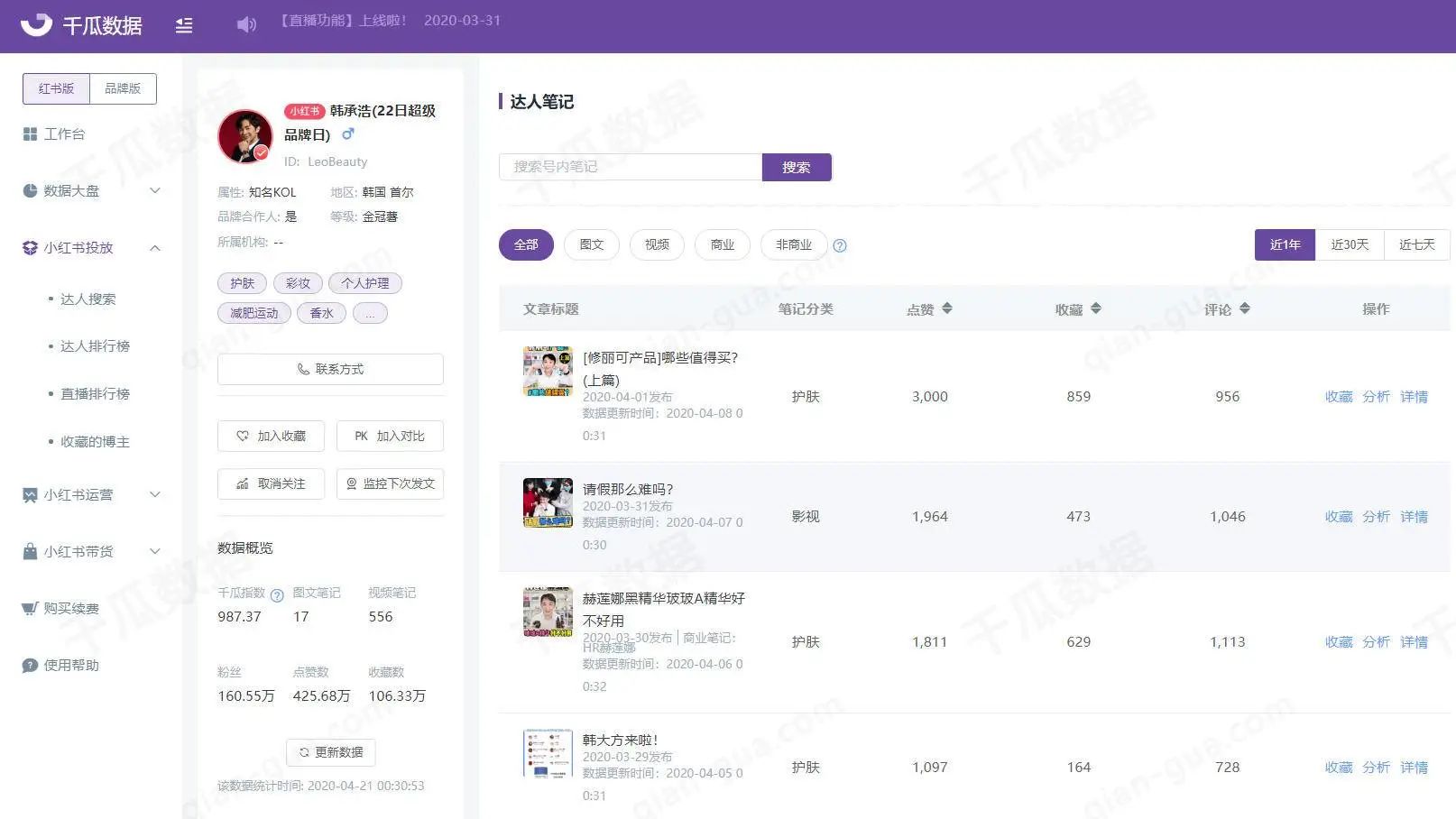
Task: Click the 千瓜指数 help question icon
Action: [277, 595]
